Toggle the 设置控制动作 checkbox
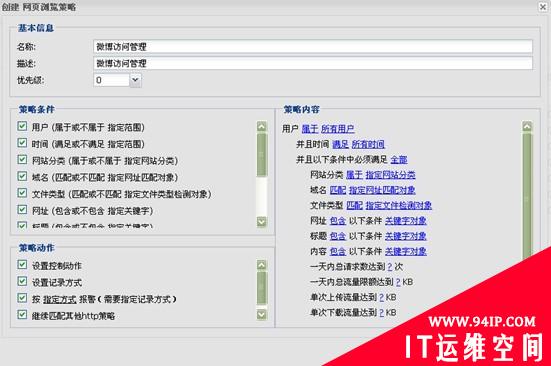Screen dimensions: 551x366 pyautogui.click(x=22, y=265)
